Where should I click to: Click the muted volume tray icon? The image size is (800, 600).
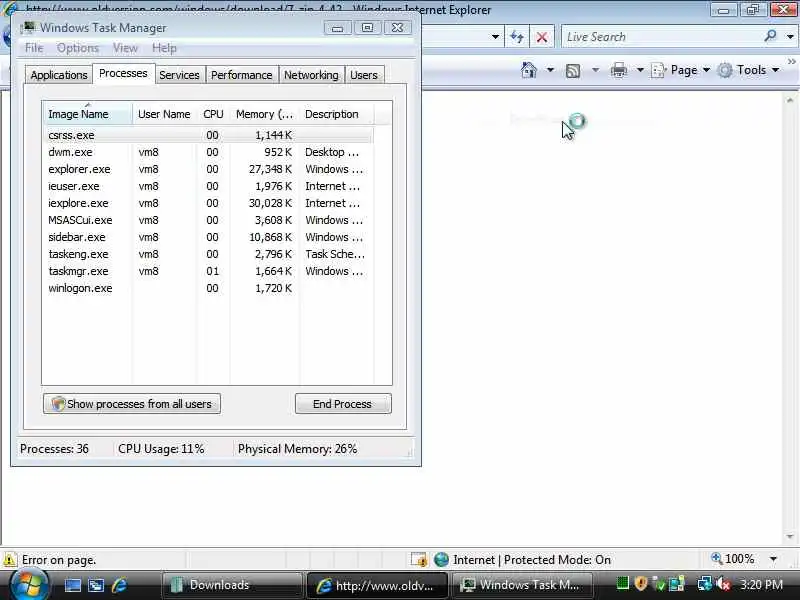pos(722,584)
